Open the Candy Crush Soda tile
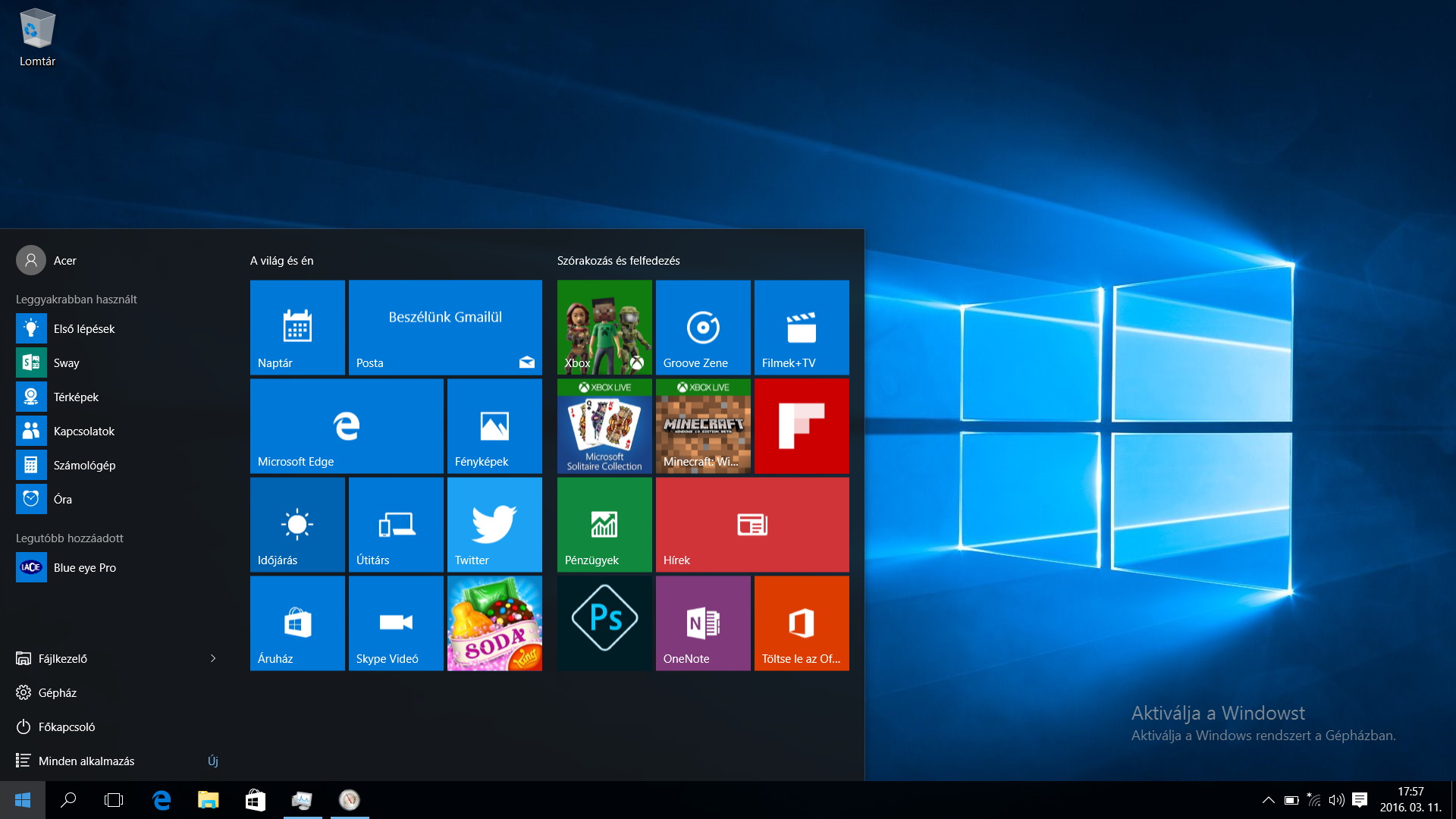Image resolution: width=1456 pixels, height=819 pixels. coord(494,623)
